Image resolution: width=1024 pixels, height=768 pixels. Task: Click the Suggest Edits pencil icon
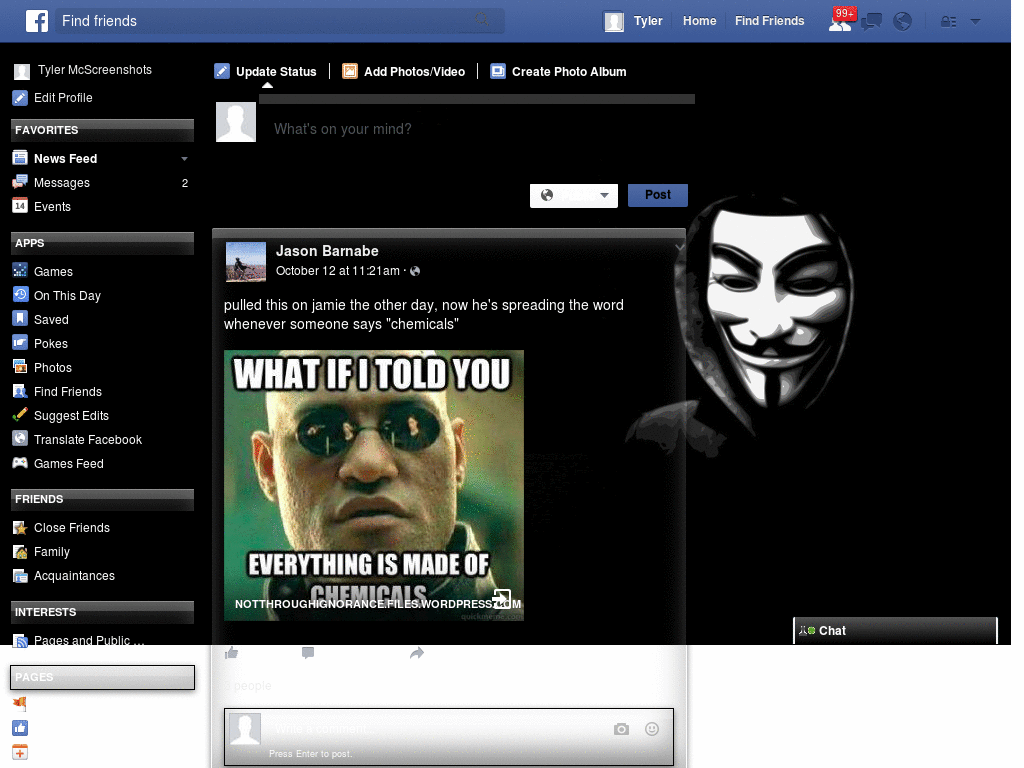tap(20, 415)
